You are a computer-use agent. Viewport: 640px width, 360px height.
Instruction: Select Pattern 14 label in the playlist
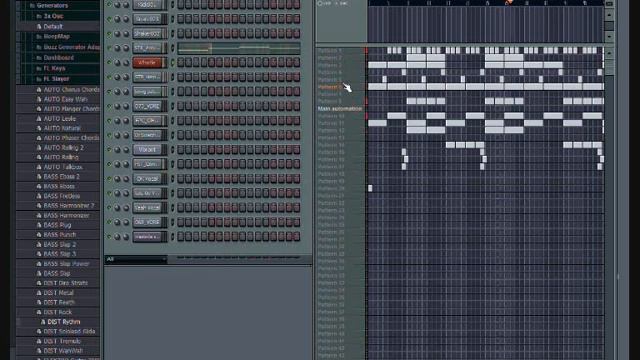point(331,145)
